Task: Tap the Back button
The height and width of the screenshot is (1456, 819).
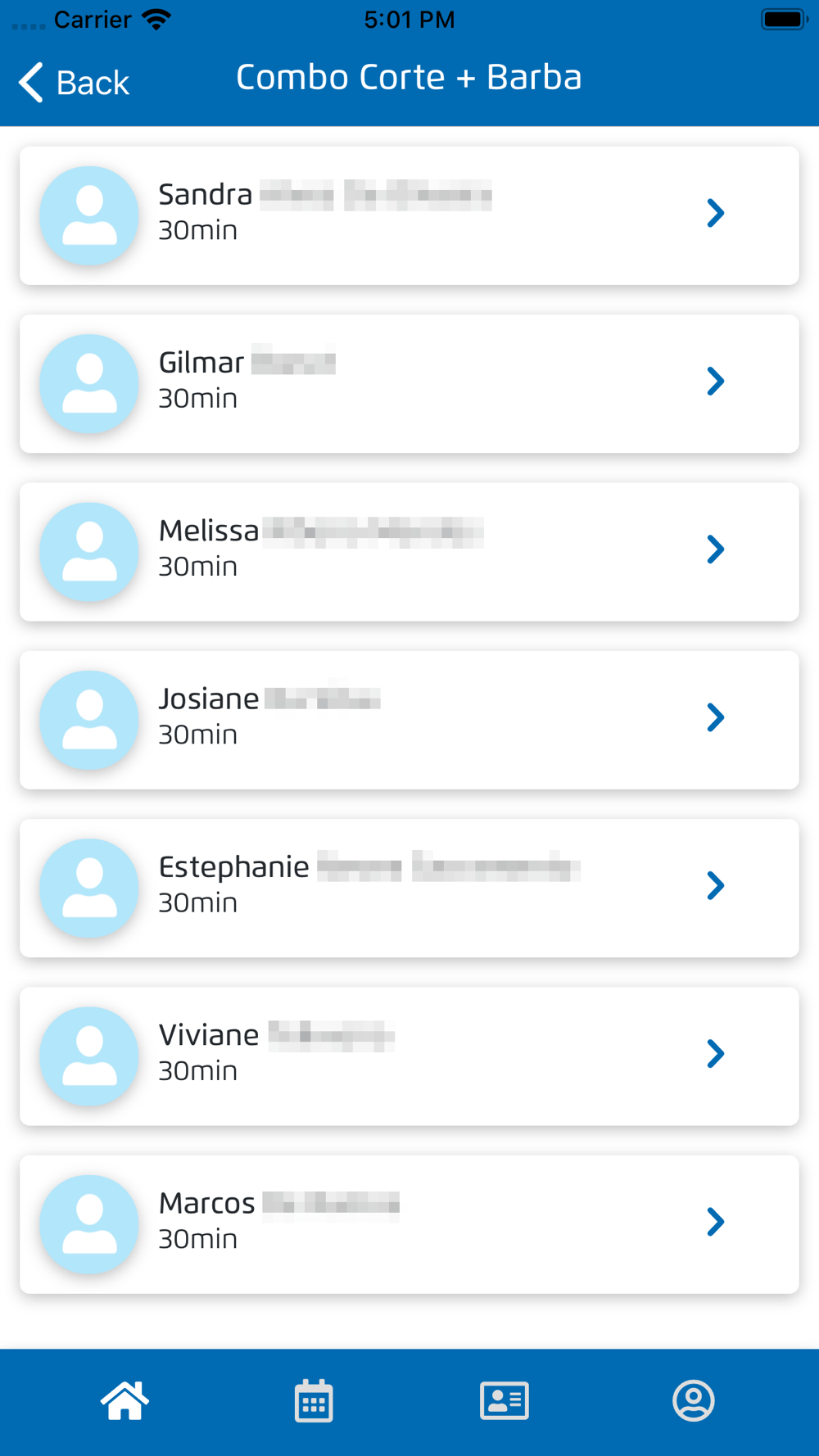Action: pos(74,83)
